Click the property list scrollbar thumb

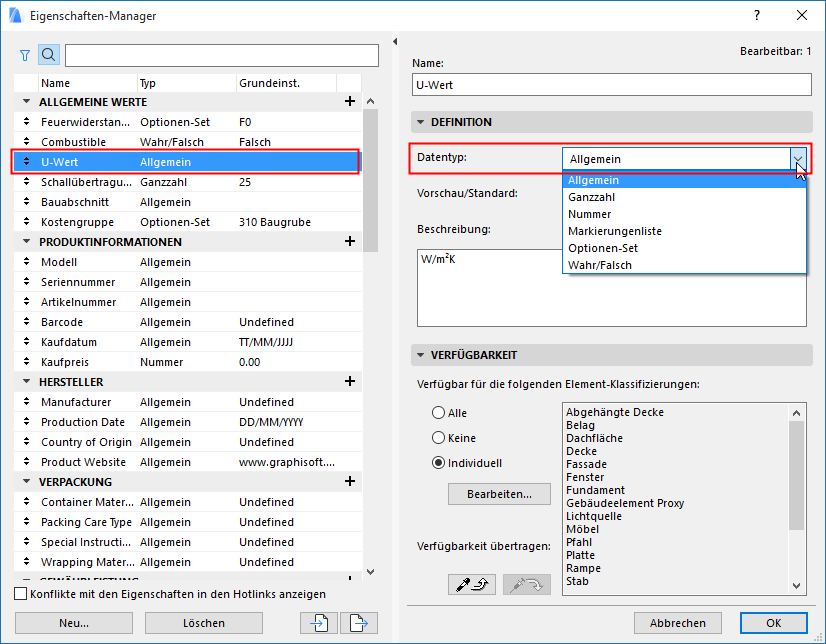point(370,181)
